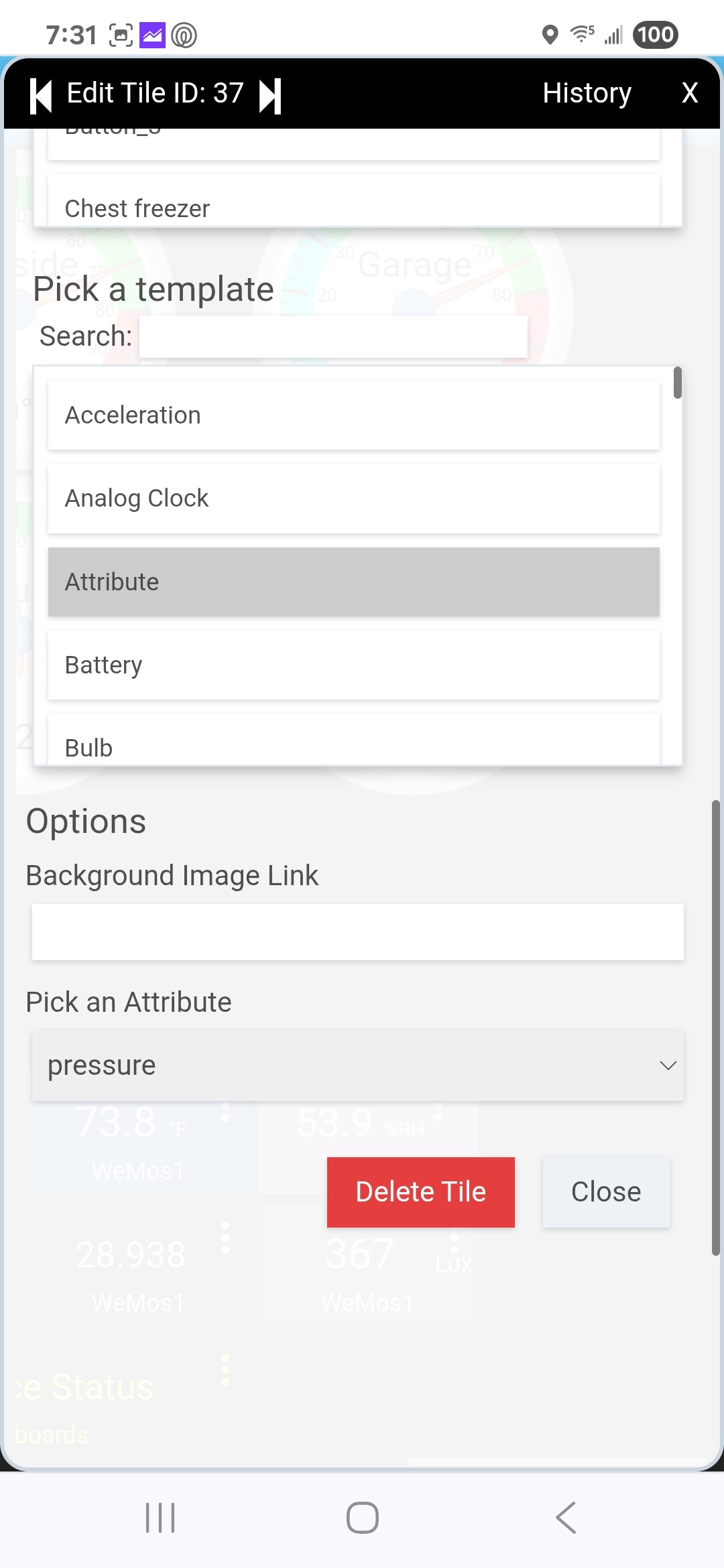Screen dimensions: 724x1568
Task: Choose the Bulb template
Action: tap(354, 740)
